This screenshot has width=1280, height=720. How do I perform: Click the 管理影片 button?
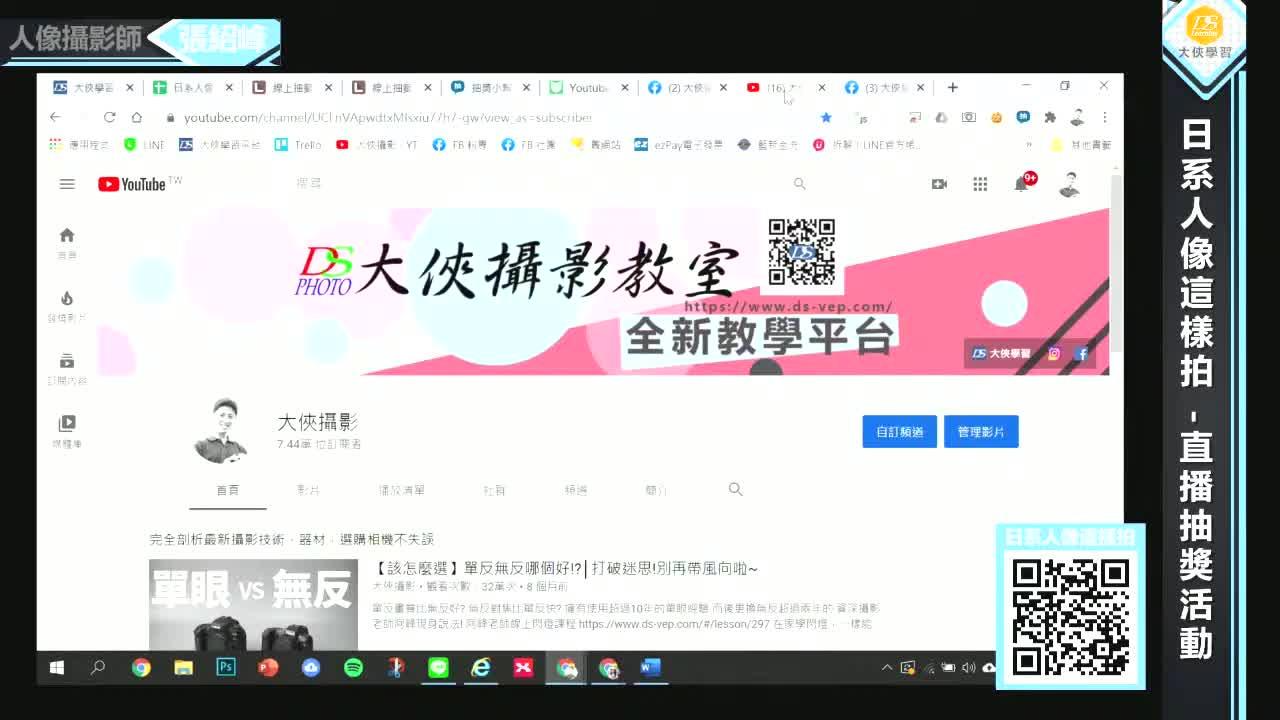pos(981,431)
